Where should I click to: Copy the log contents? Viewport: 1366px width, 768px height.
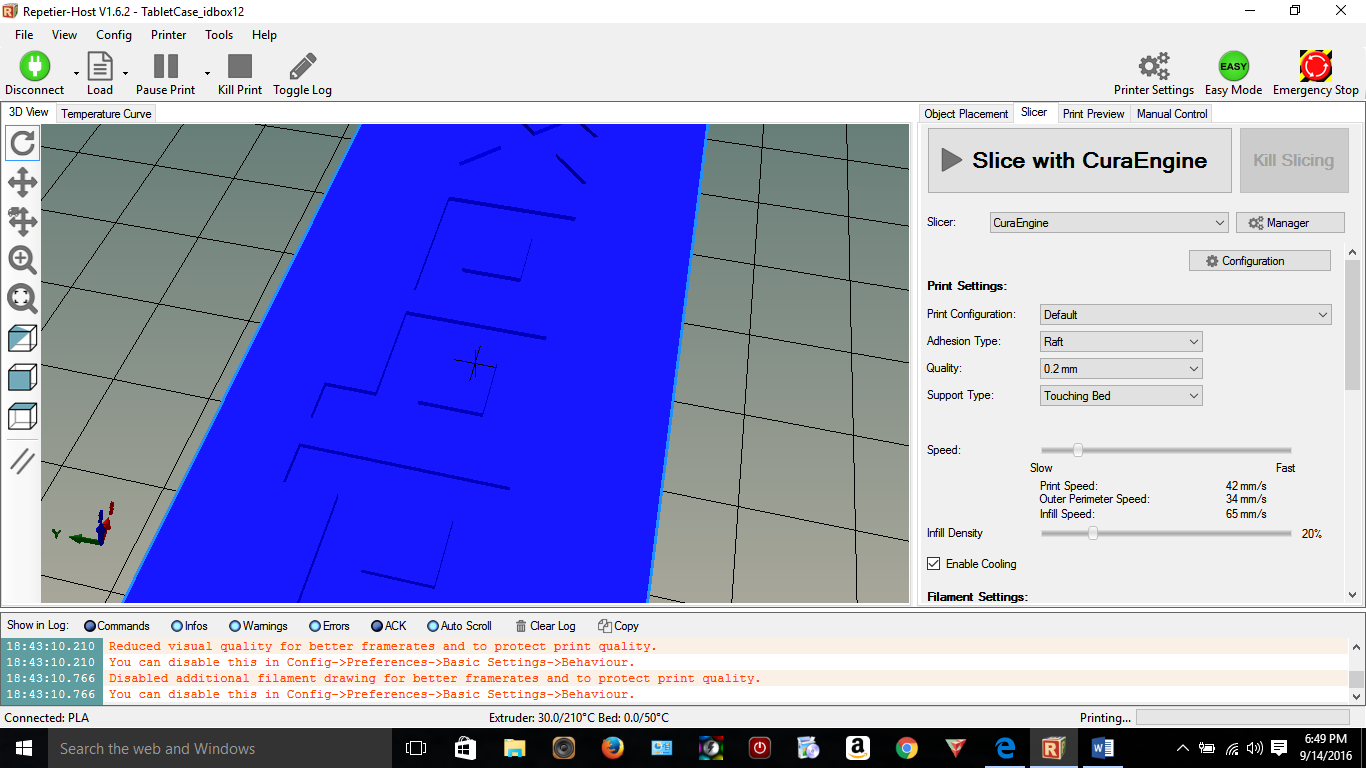click(618, 626)
